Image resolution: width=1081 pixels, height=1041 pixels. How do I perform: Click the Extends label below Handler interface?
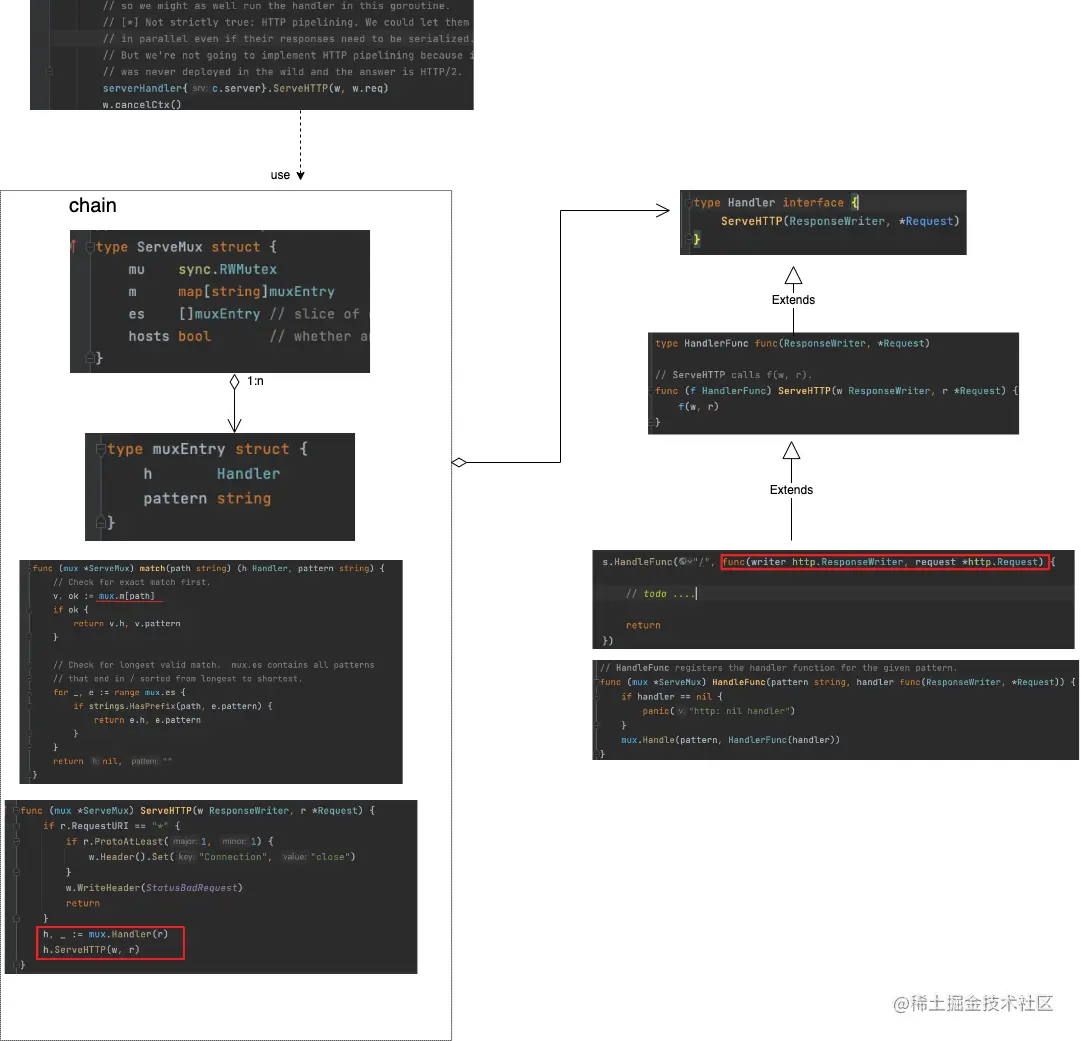[793, 300]
